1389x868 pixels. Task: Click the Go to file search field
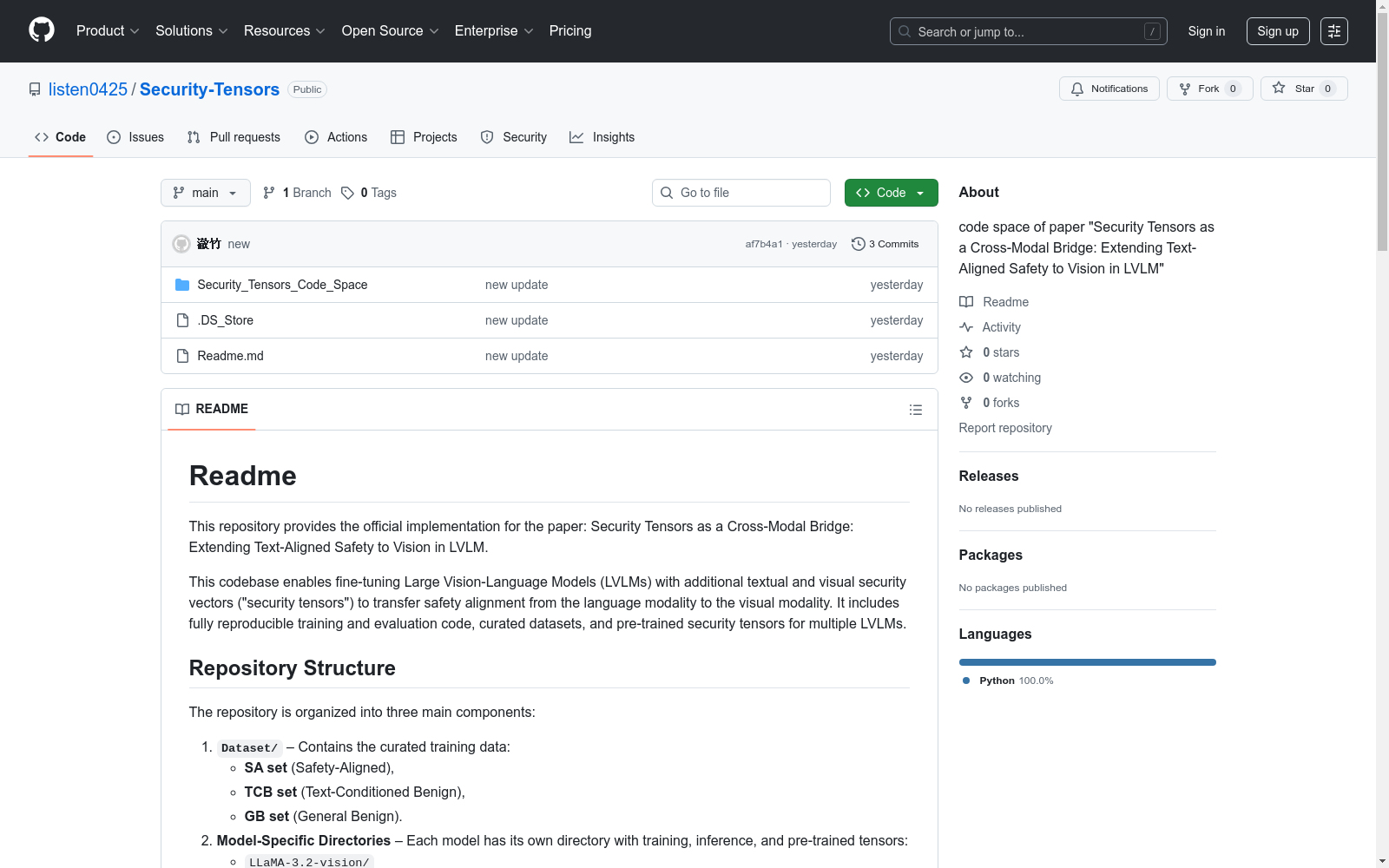click(741, 193)
